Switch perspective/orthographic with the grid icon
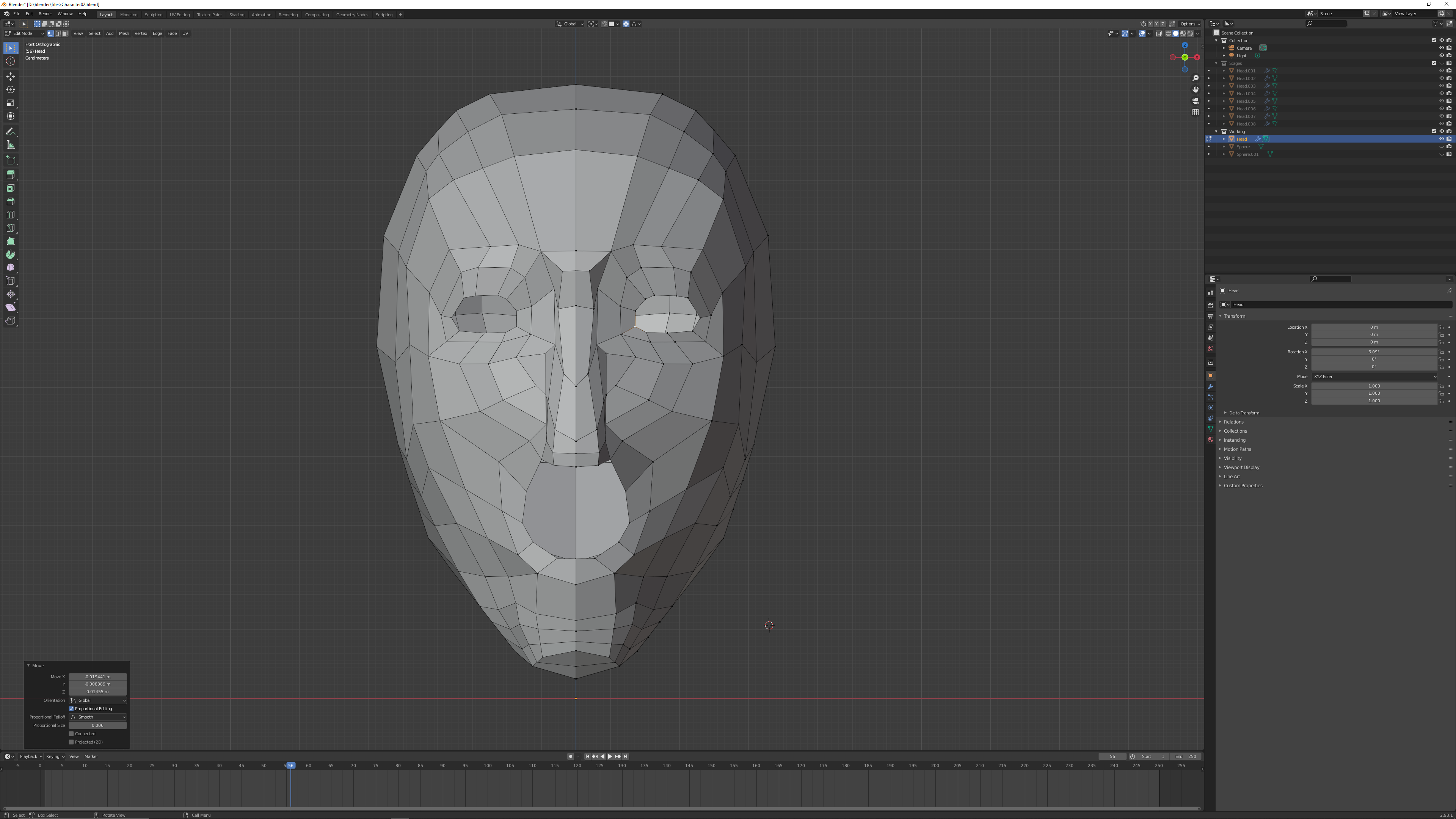Screen dimensions: 1456x819 tap(1196, 113)
